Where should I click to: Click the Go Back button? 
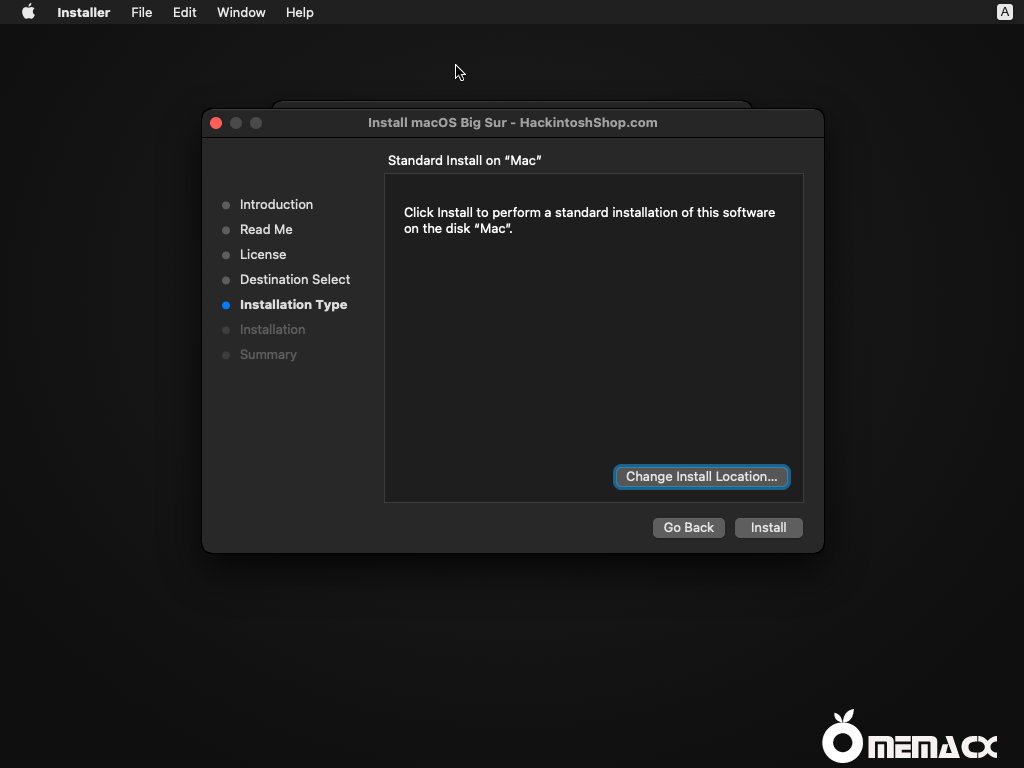(688, 527)
